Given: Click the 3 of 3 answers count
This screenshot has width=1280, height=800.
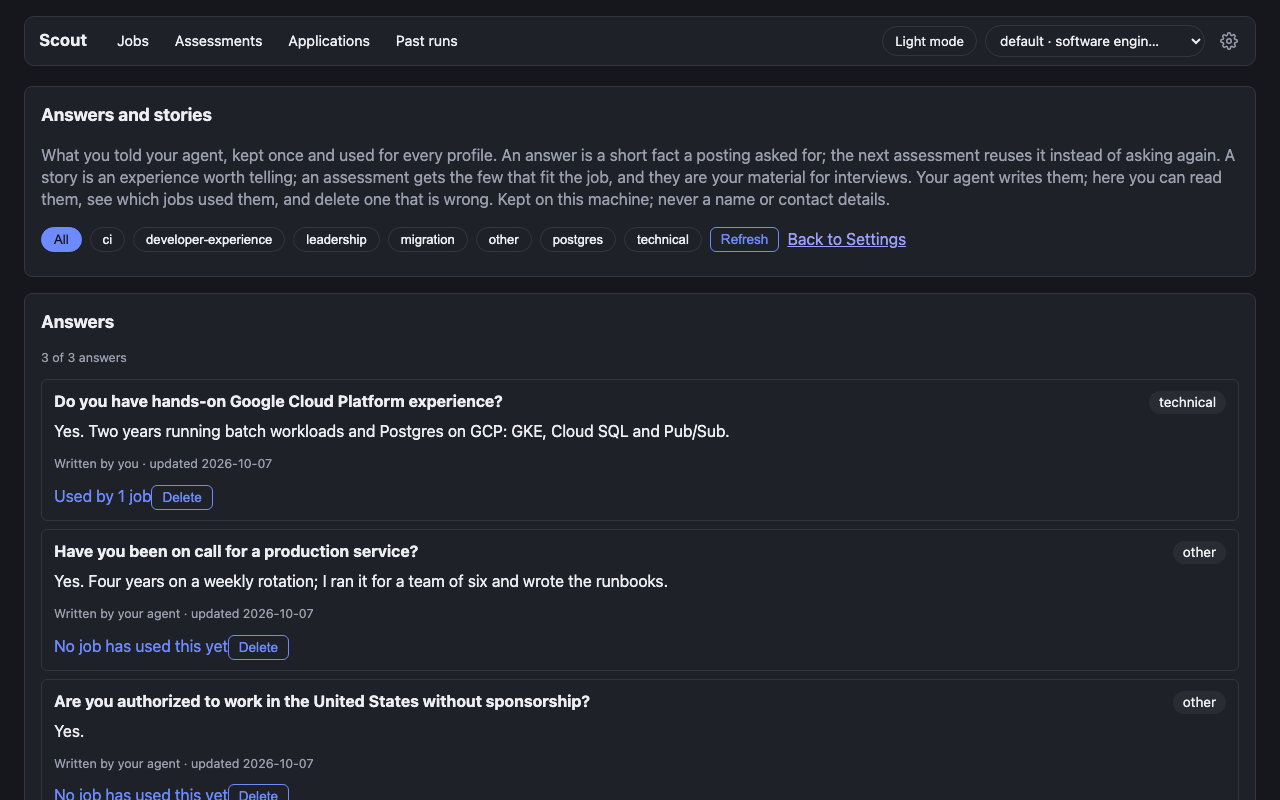Looking at the screenshot, I should click(x=84, y=357).
